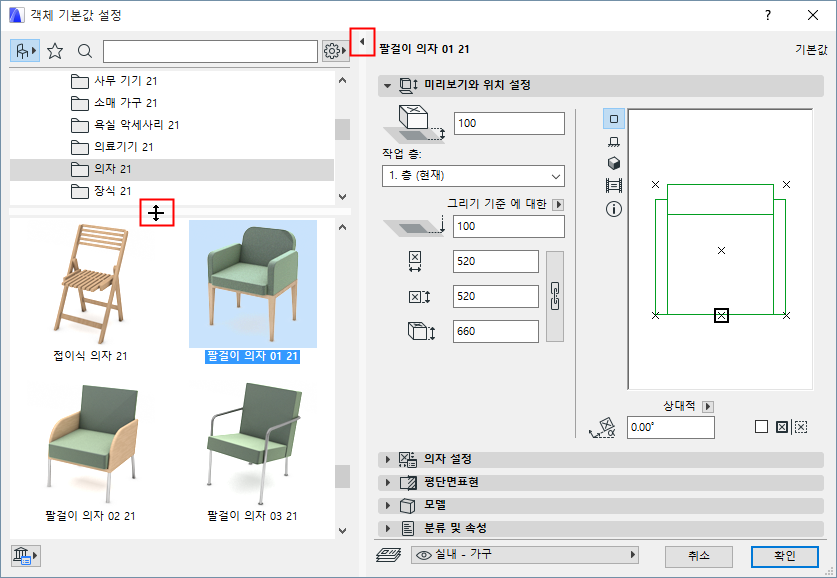
Task: Open the 실내 - 가구 layer dropdown
Action: [525, 555]
